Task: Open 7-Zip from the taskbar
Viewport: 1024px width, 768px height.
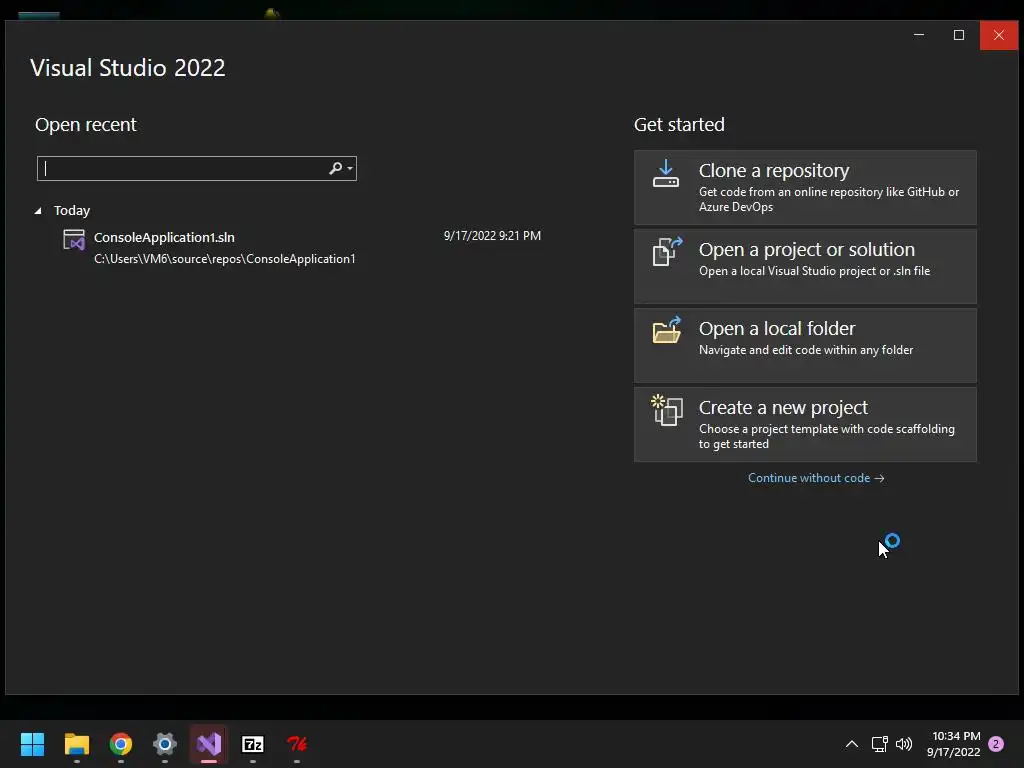Action: coord(253,744)
